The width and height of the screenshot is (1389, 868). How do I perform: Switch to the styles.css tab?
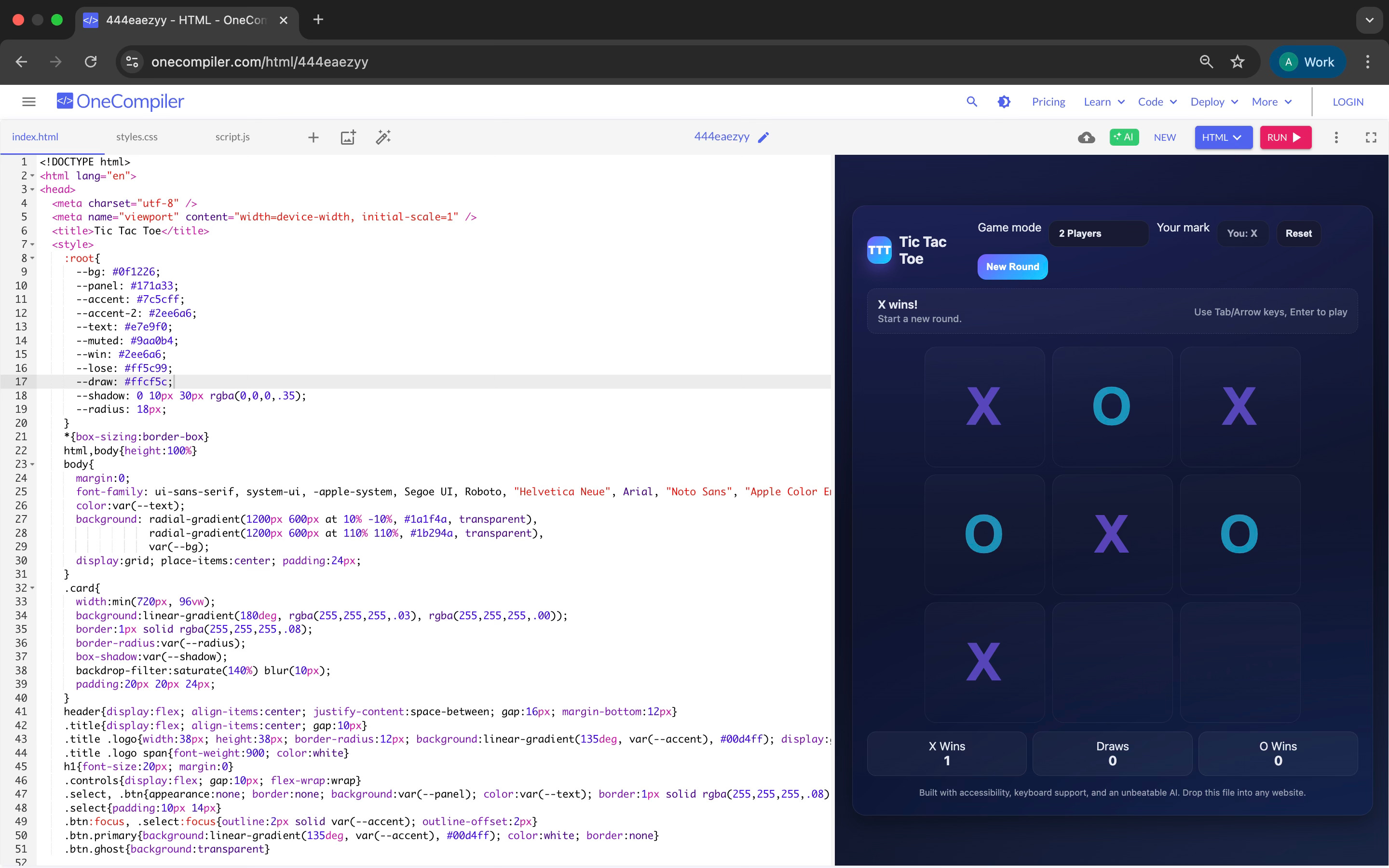(x=136, y=136)
